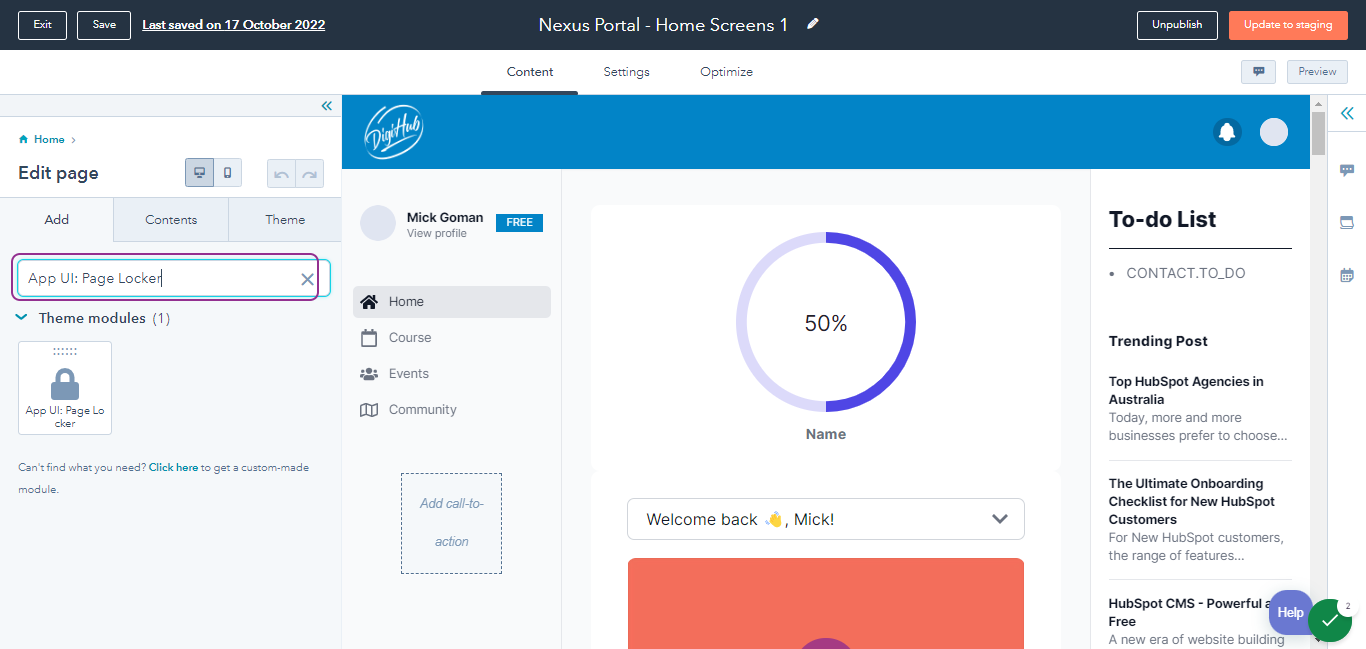1366x649 pixels.
Task: Click the user avatar in blue header
Action: coord(1274,132)
